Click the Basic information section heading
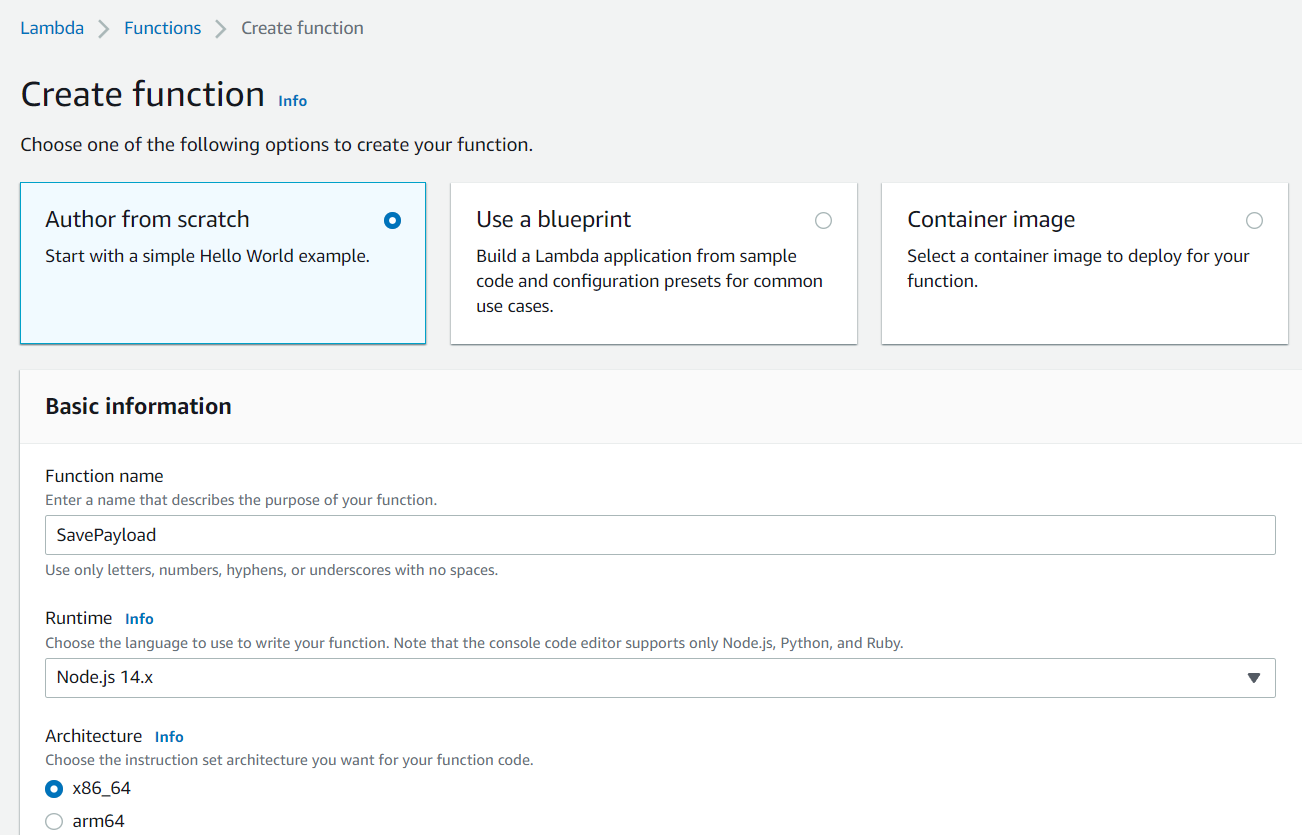Screen dimensions: 1302x835 pyautogui.click(x=138, y=406)
